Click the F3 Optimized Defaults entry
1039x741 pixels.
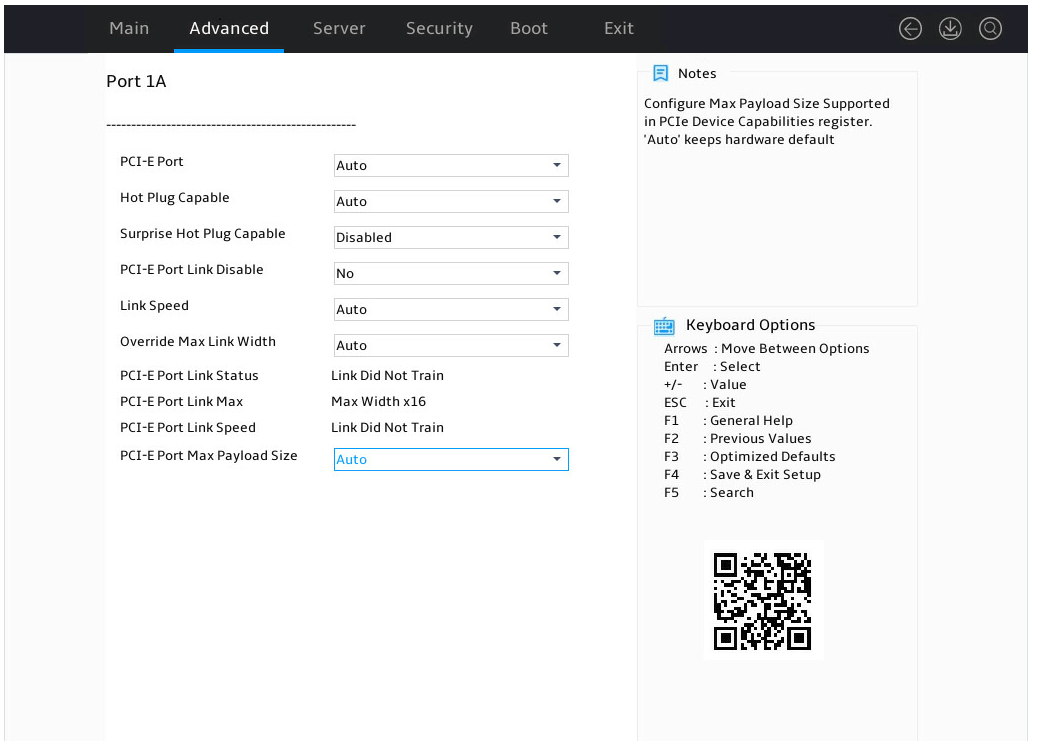click(749, 457)
